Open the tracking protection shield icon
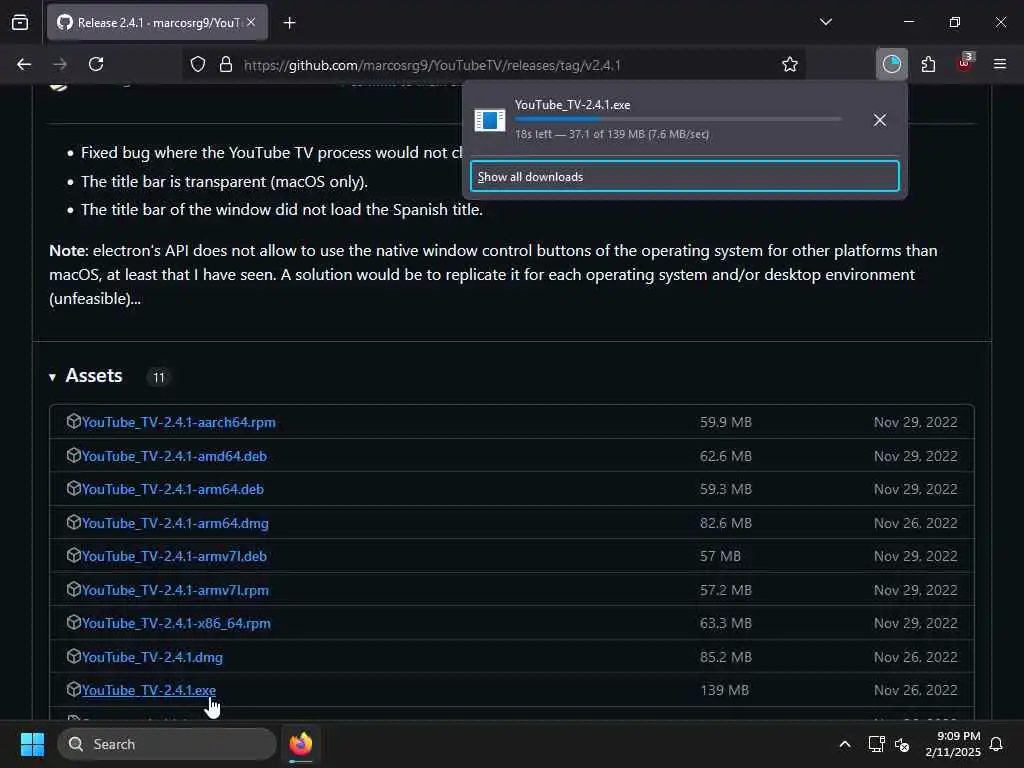Screen dimensions: 1024x768 [x=198, y=65]
